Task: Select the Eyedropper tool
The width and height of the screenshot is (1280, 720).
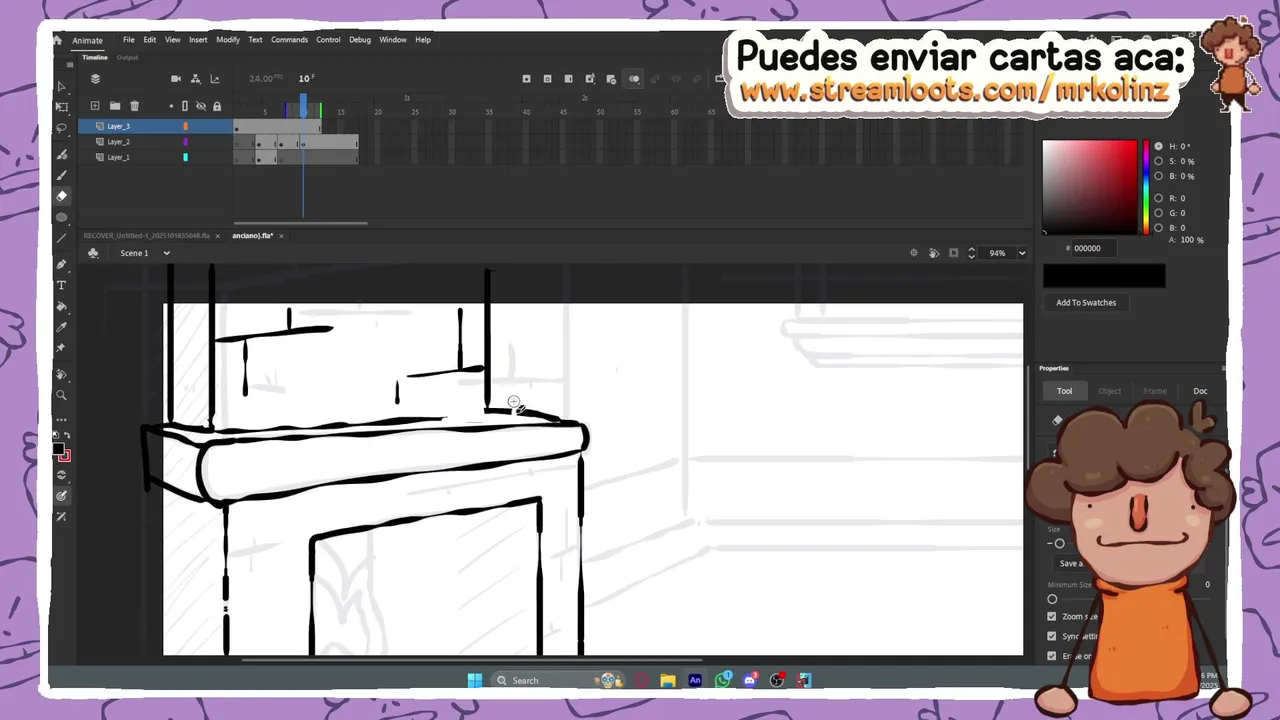Action: pos(61,327)
